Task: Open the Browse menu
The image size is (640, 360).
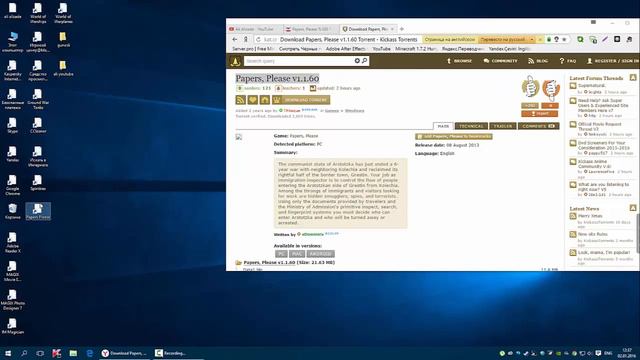Action: coord(459,61)
